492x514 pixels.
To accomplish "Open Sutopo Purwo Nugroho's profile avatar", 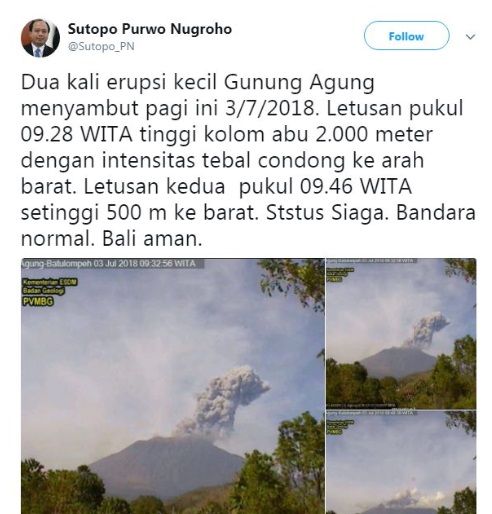I will pyautogui.click(x=40, y=38).
